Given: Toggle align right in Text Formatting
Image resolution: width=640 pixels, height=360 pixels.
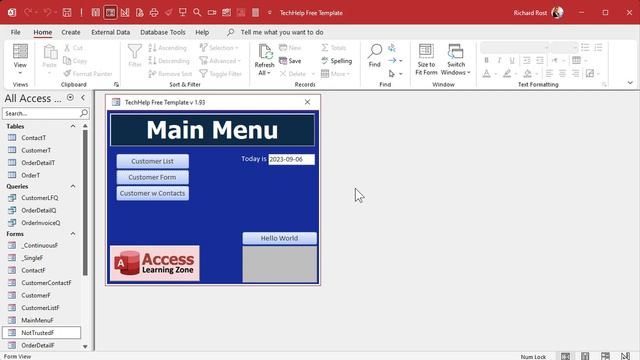Looking at the screenshot, I should coord(576,73).
